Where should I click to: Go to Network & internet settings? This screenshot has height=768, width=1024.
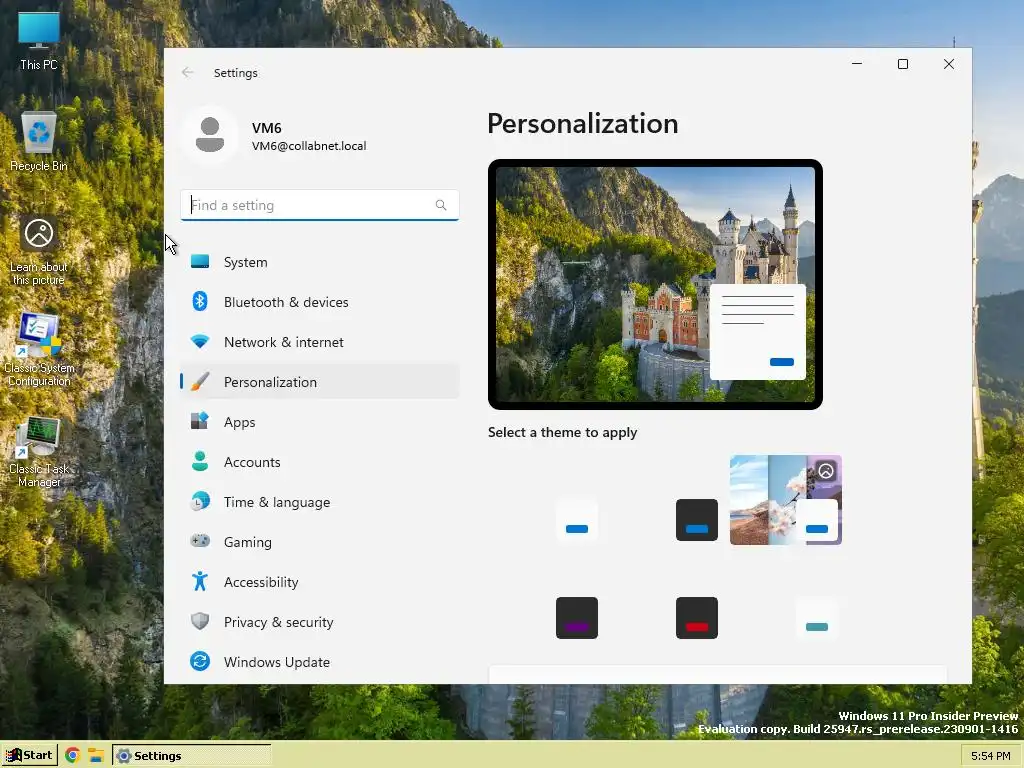[x=319, y=342]
